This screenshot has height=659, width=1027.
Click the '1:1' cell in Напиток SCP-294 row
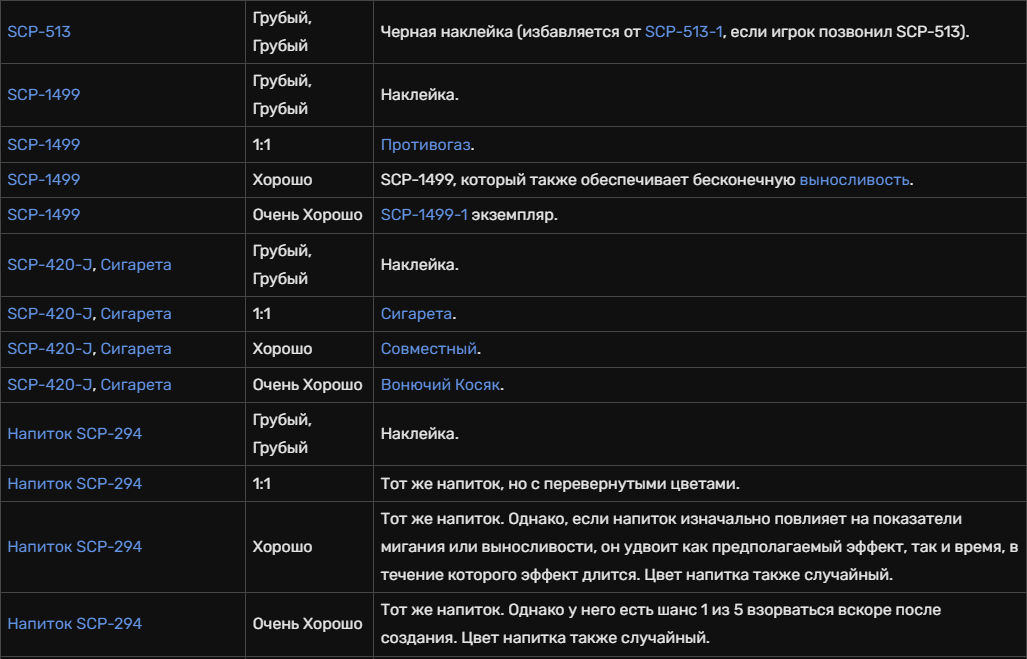coord(309,483)
